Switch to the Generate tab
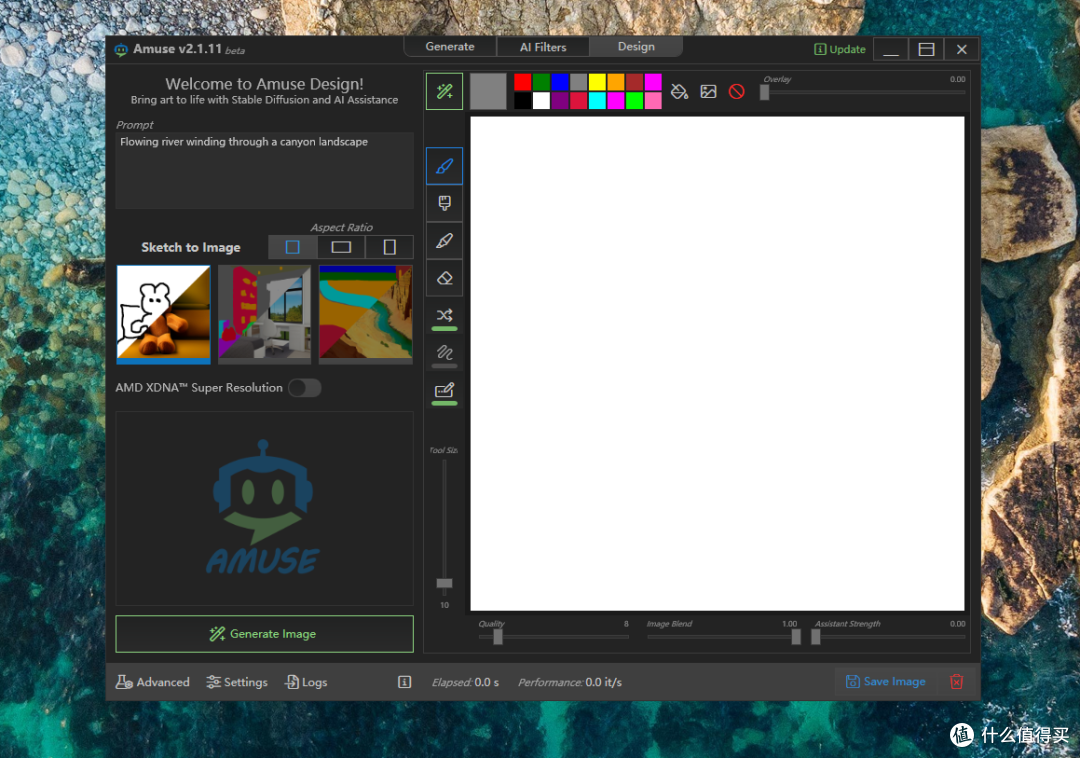The width and height of the screenshot is (1080, 758). click(450, 47)
